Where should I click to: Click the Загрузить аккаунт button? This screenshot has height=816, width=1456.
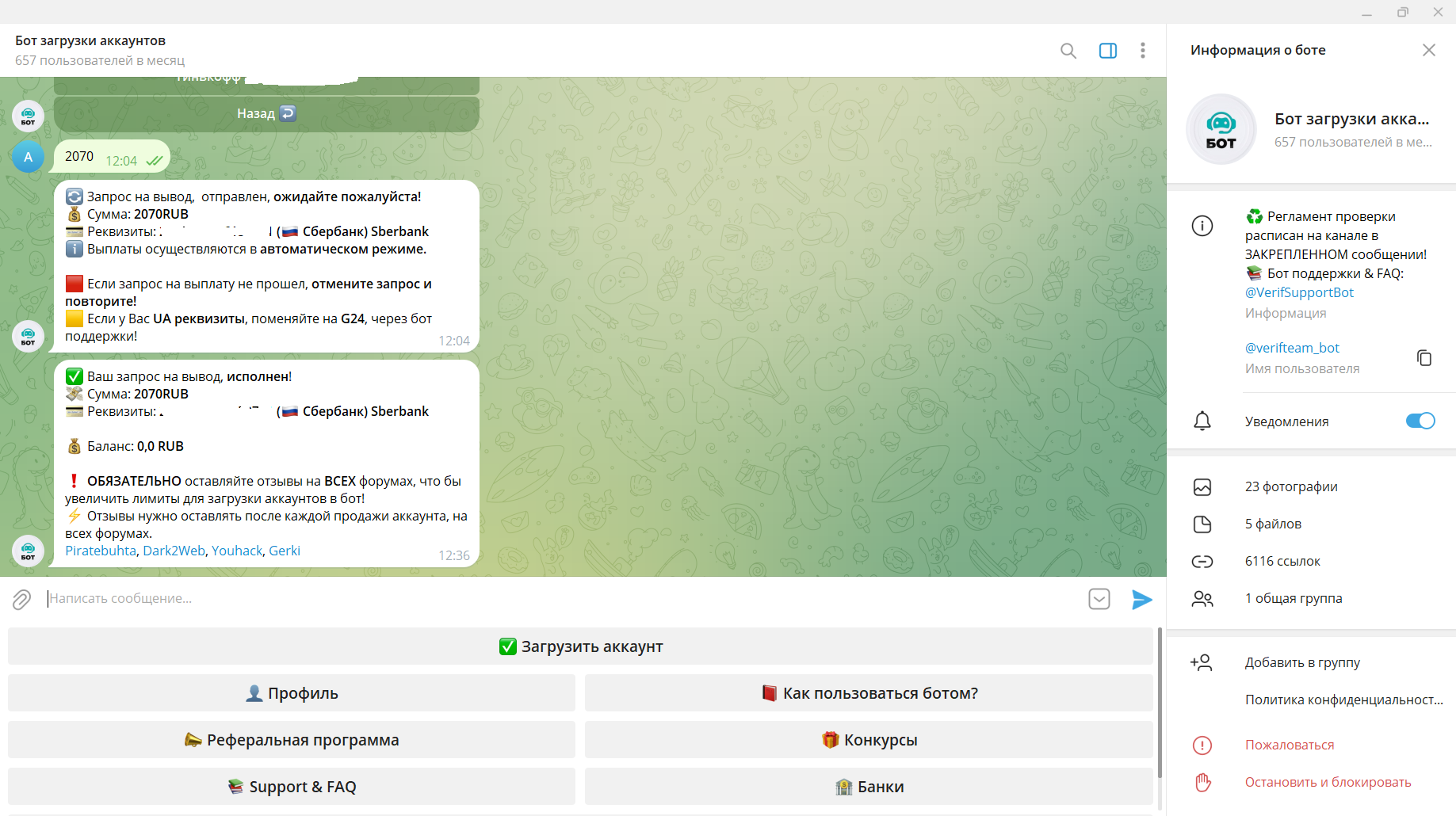pos(580,646)
